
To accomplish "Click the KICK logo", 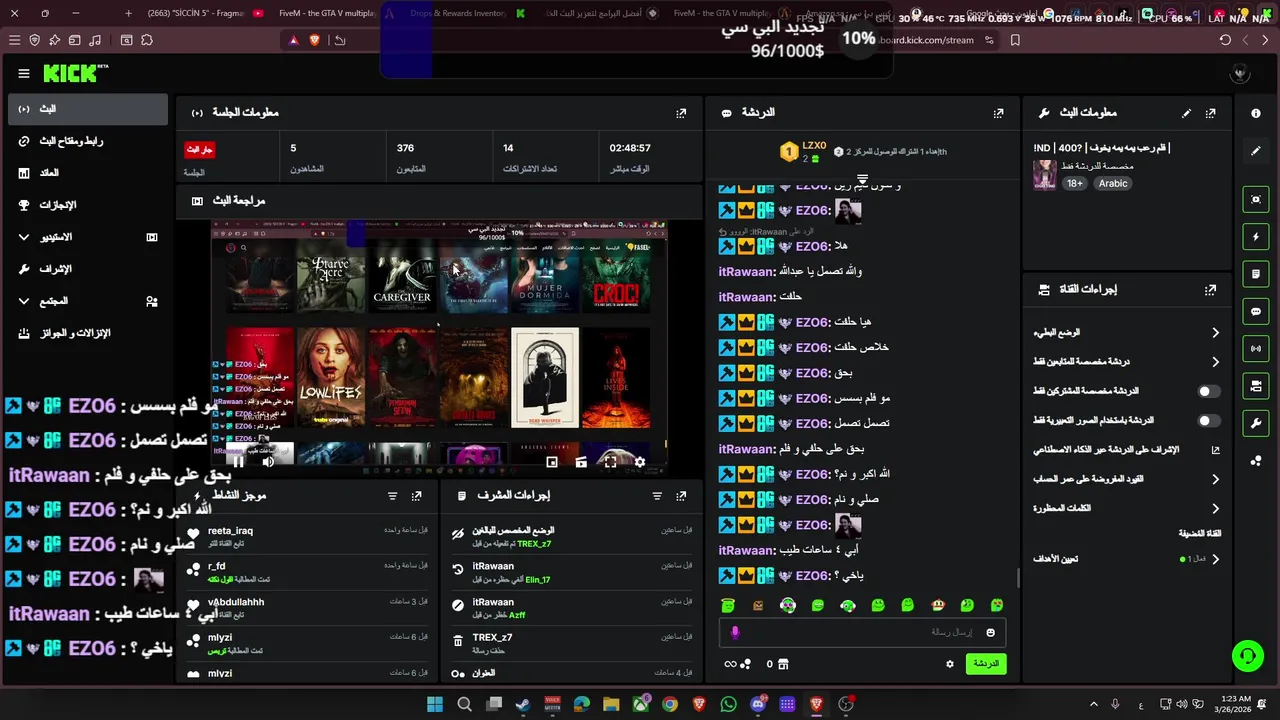I will pos(75,73).
